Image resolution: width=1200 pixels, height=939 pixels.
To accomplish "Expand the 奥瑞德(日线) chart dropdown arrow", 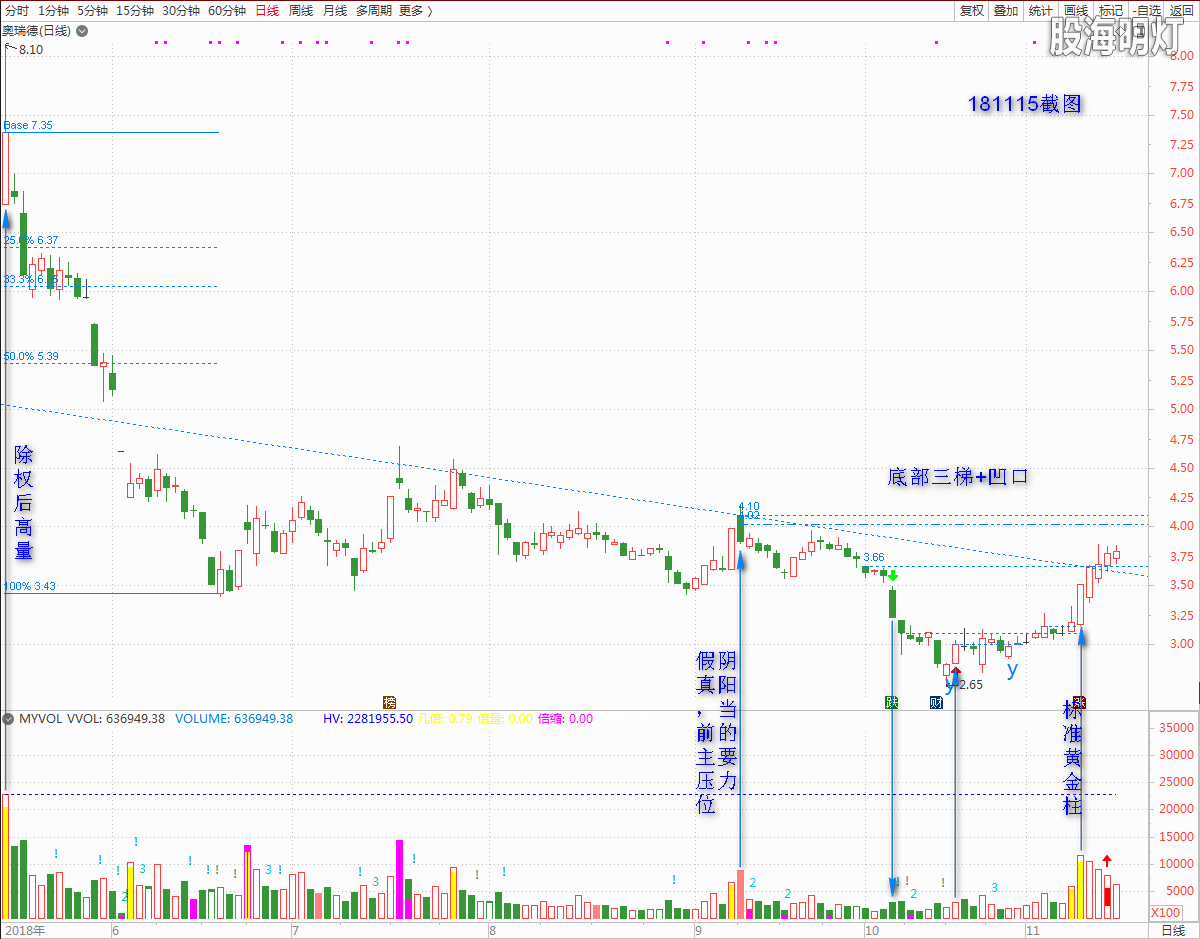I will pos(81,31).
